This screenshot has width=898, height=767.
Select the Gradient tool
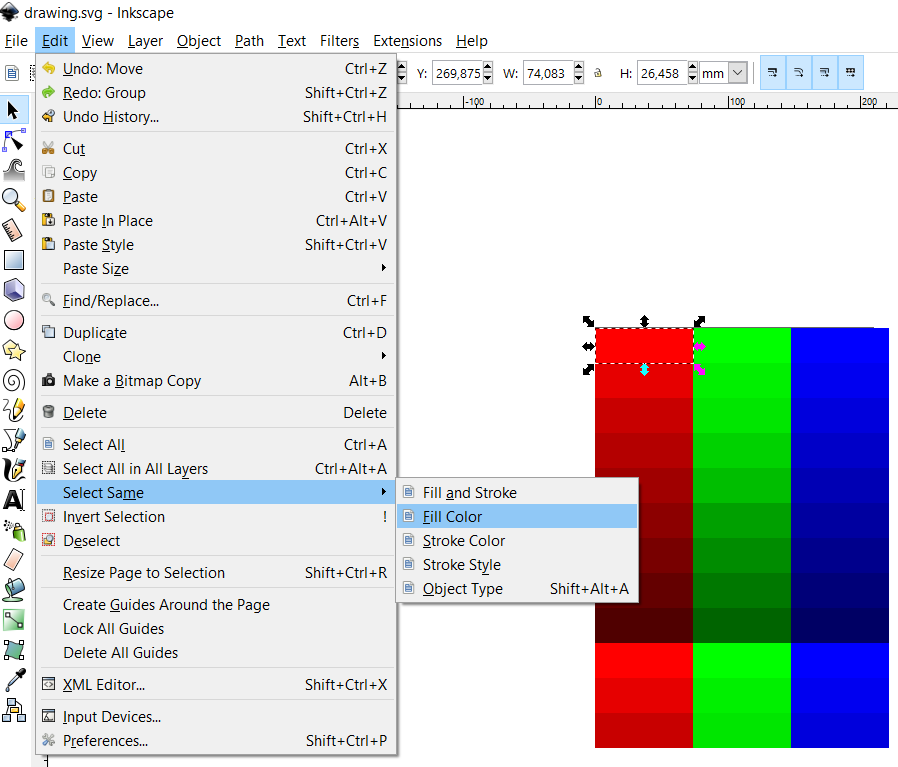point(14,620)
